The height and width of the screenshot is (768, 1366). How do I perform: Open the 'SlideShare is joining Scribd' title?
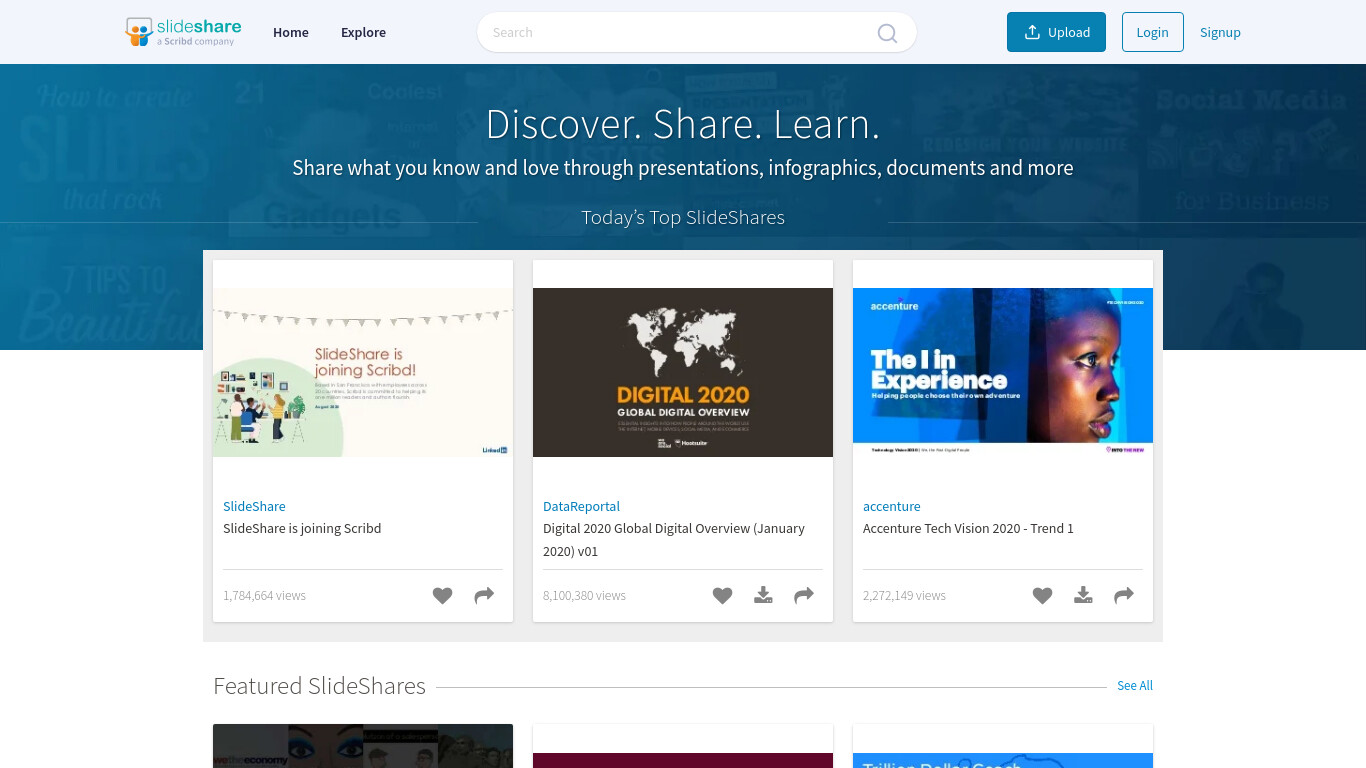302,528
